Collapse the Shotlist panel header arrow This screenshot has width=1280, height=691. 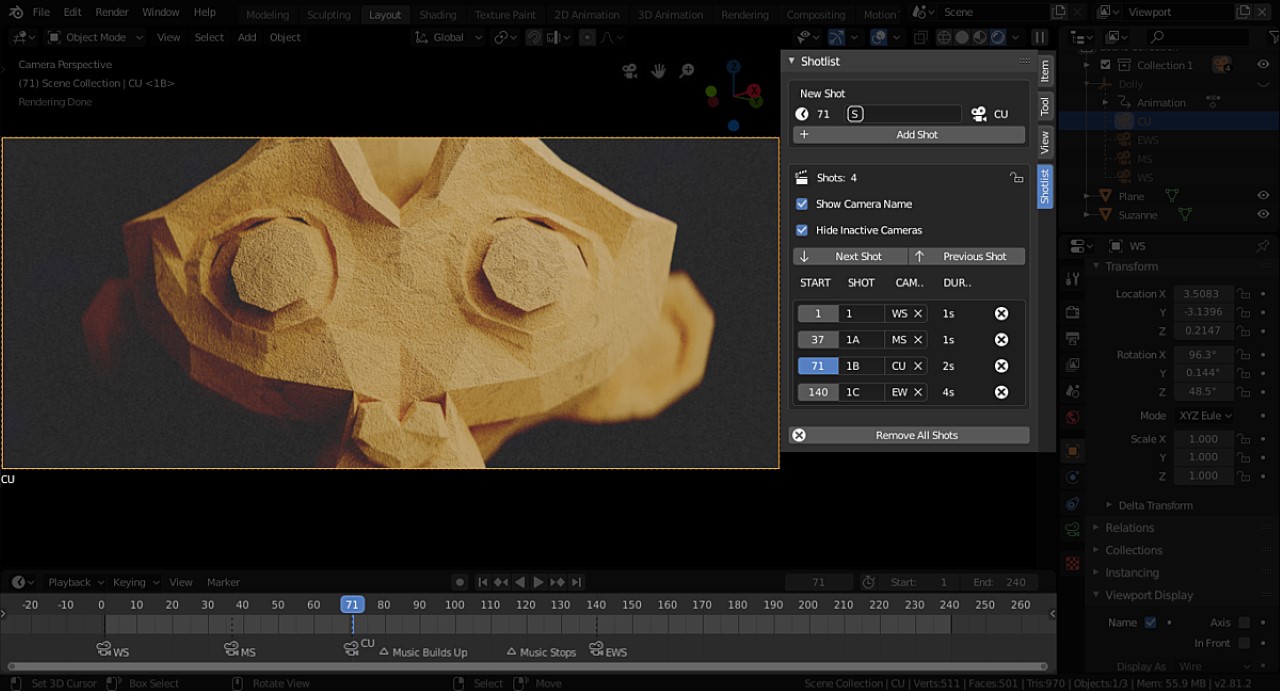coord(789,61)
